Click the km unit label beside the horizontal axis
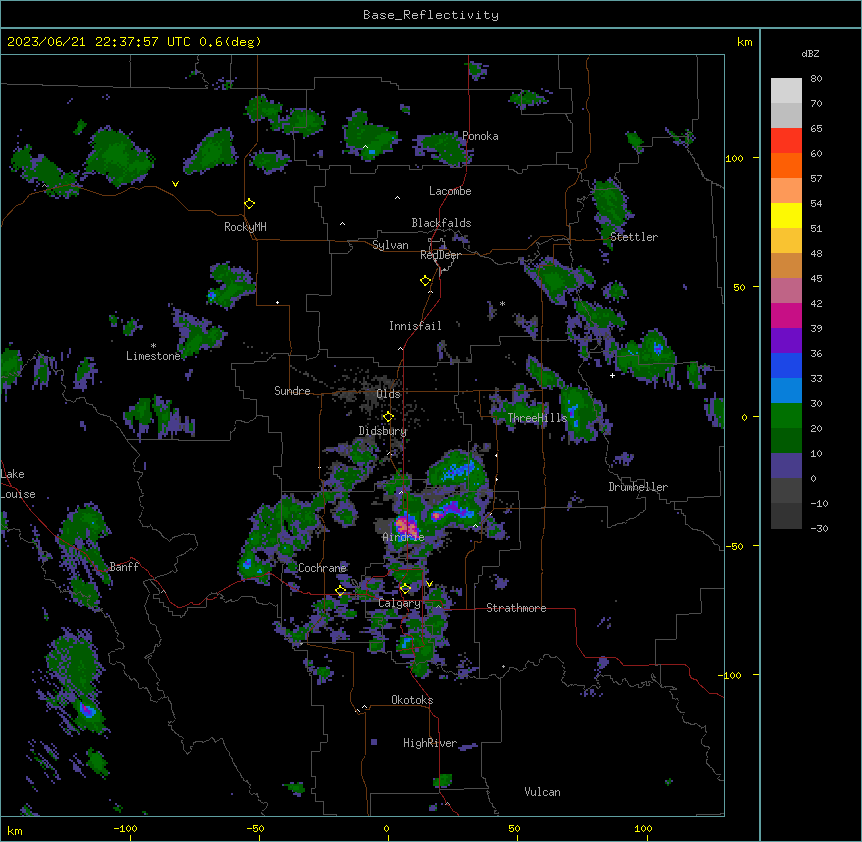Viewport: 862px width, 842px height. coord(15,831)
